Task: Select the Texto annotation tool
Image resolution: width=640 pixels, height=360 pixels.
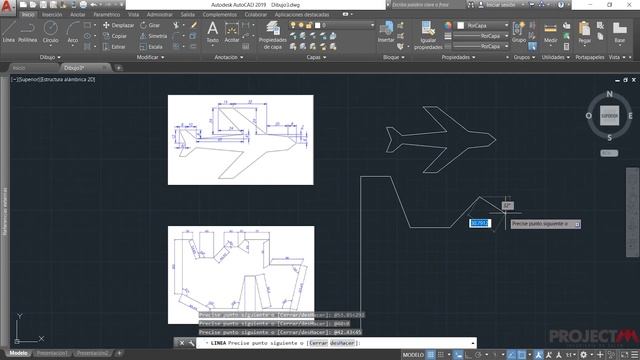Action: click(x=212, y=32)
